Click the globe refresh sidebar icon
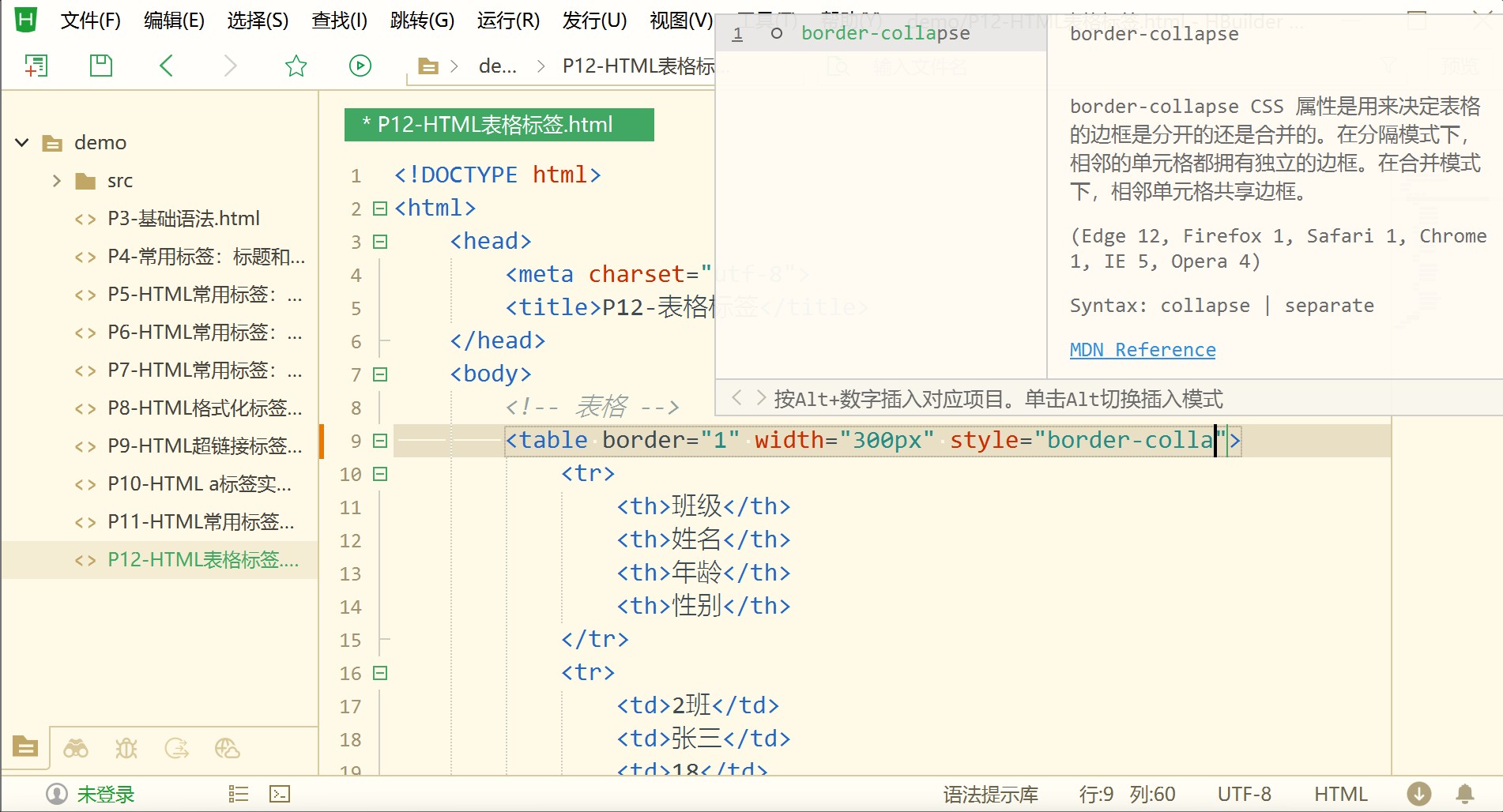This screenshot has width=1503, height=812. tap(177, 748)
